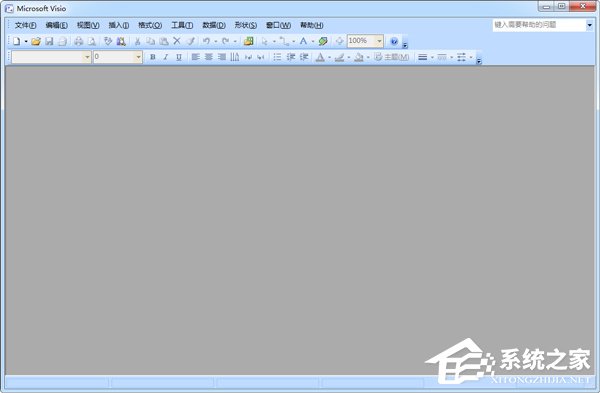Toggle Center text alignment
The height and width of the screenshot is (393, 600).
(x=209, y=57)
